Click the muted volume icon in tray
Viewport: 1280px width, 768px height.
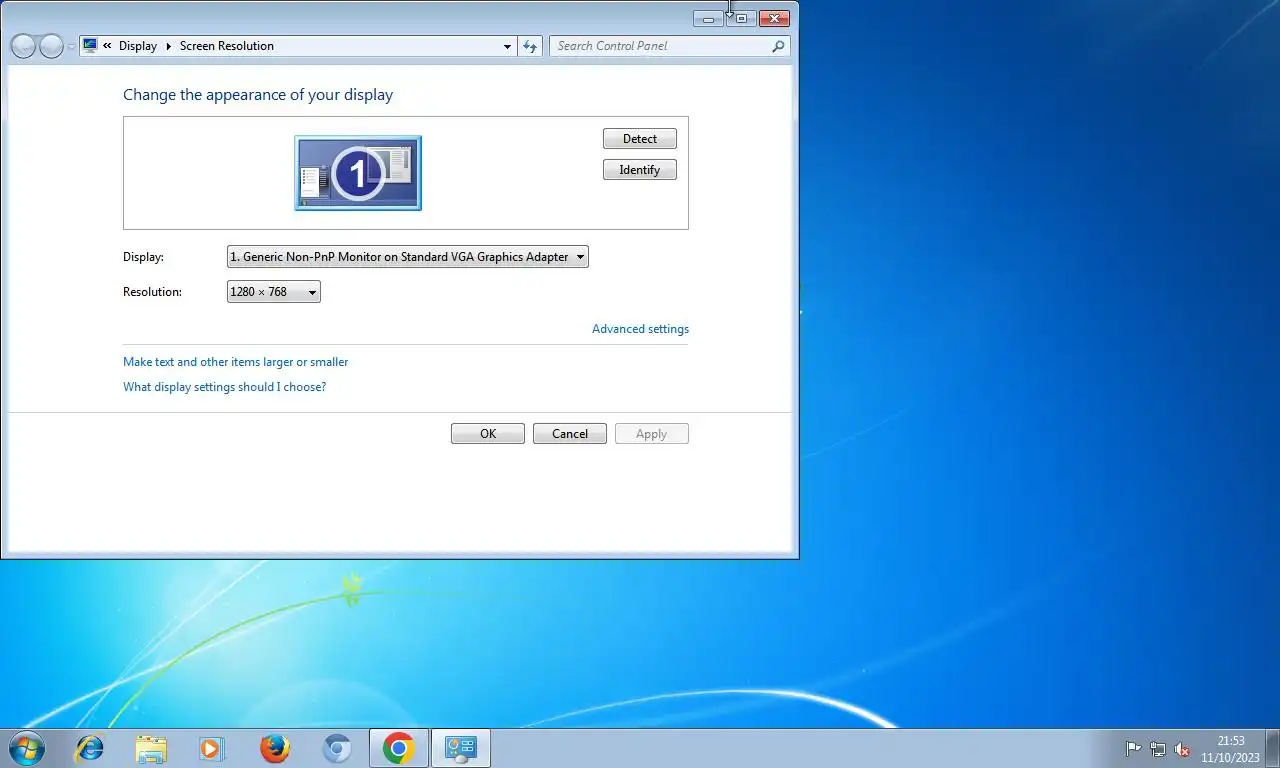pyautogui.click(x=1182, y=749)
